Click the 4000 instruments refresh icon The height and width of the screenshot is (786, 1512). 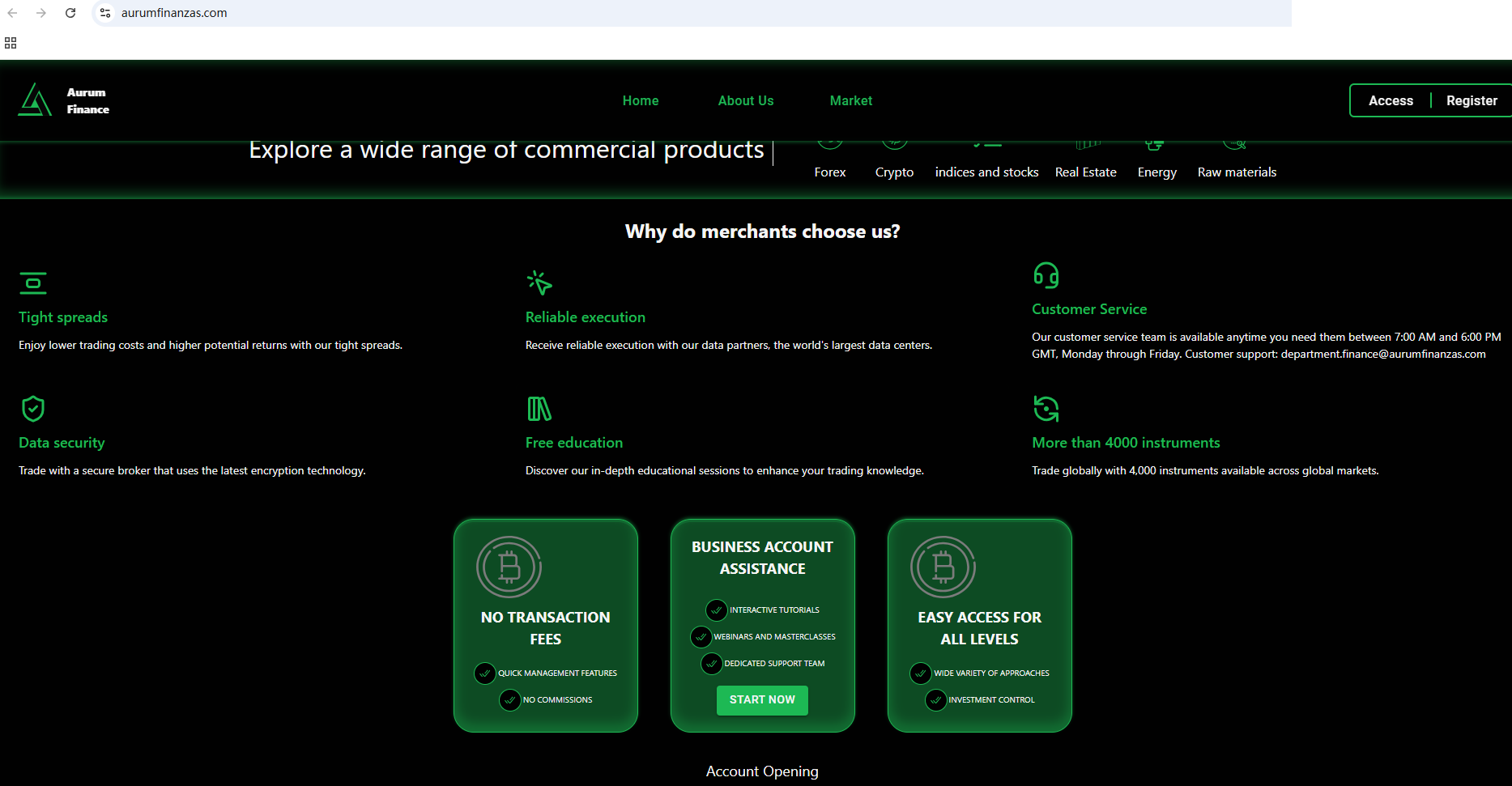(1046, 409)
